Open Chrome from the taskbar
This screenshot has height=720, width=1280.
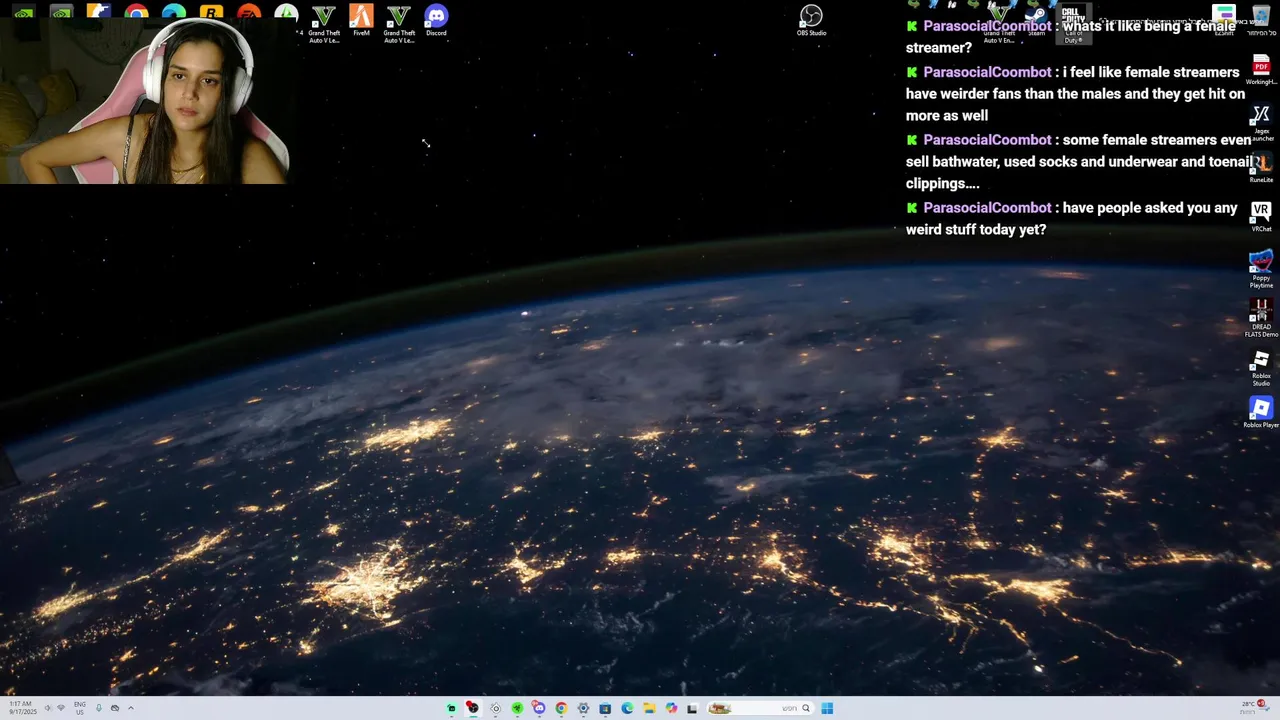(x=561, y=708)
